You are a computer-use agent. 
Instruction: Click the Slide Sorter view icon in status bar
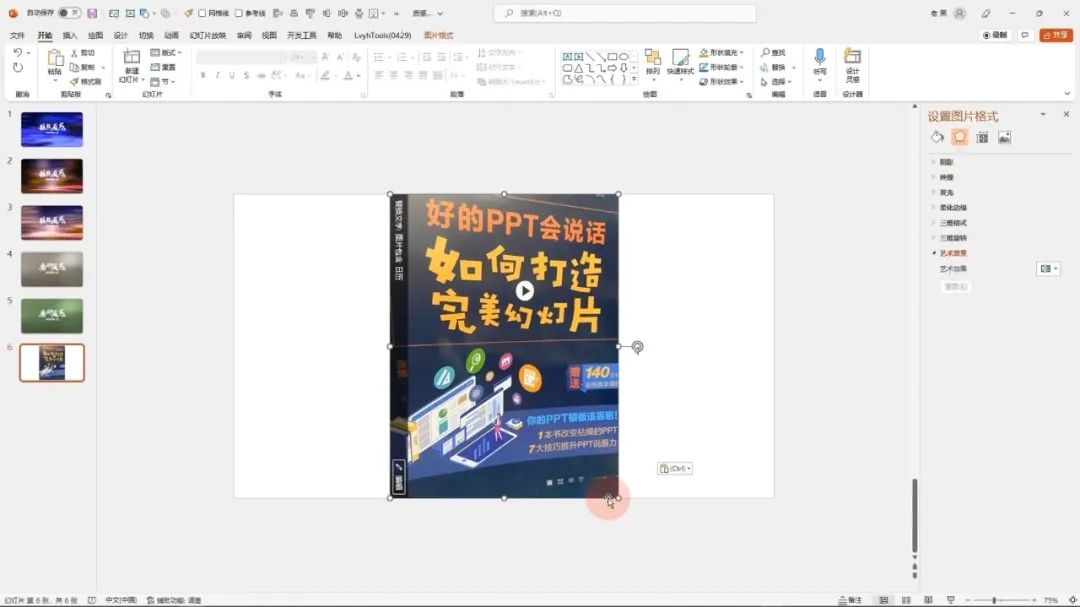(x=906, y=600)
